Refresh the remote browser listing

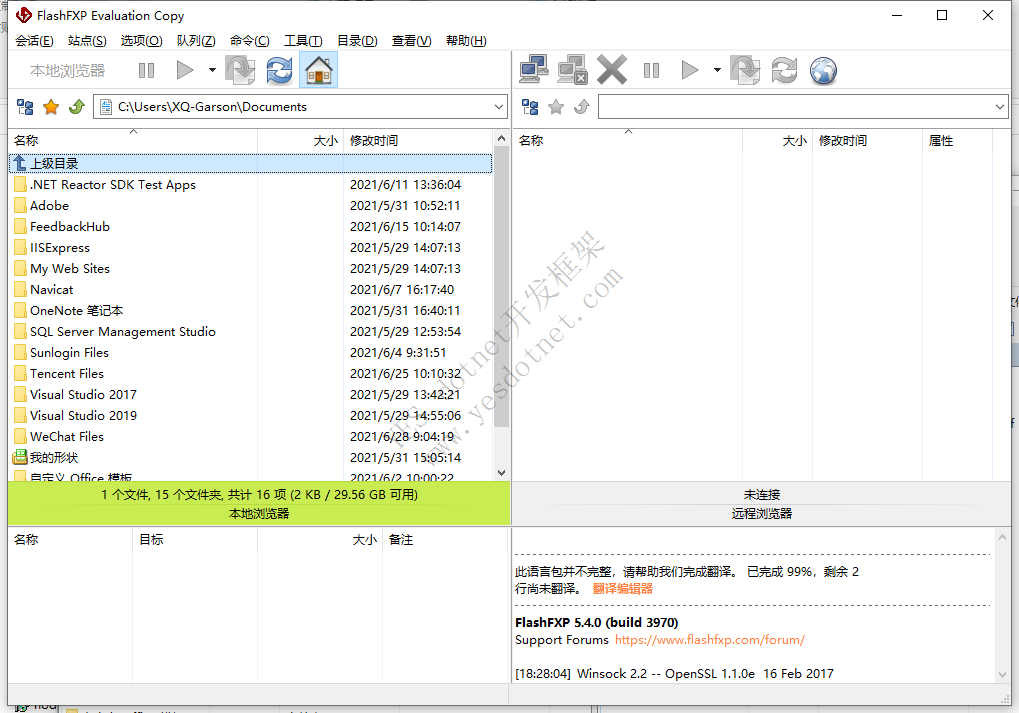tap(784, 70)
